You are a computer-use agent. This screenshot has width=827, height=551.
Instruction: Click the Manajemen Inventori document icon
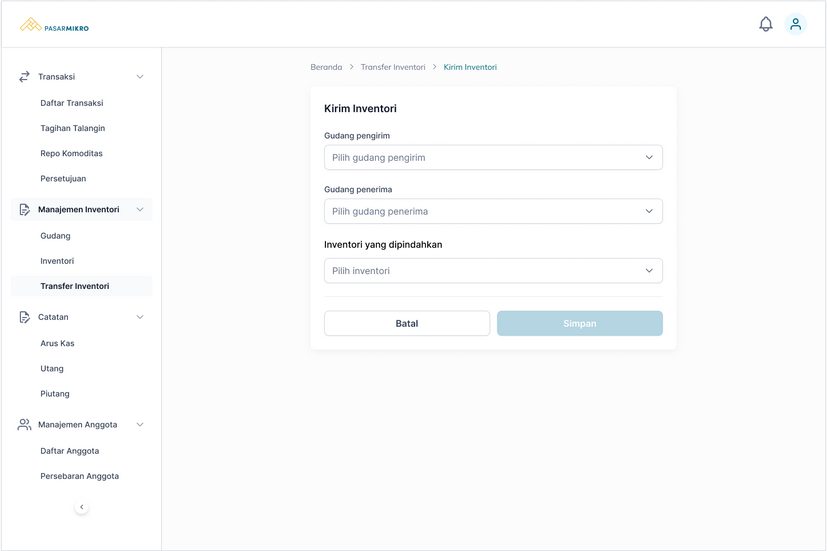[x=25, y=210]
